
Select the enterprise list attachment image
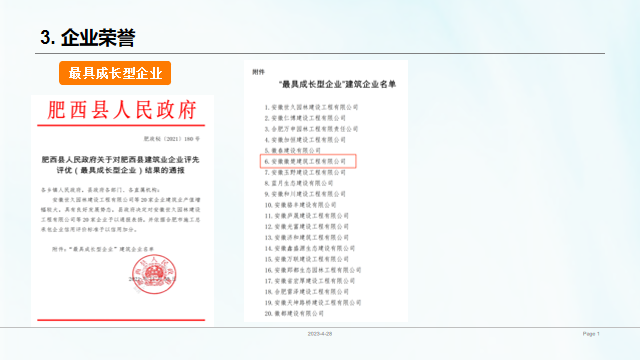click(x=326, y=191)
